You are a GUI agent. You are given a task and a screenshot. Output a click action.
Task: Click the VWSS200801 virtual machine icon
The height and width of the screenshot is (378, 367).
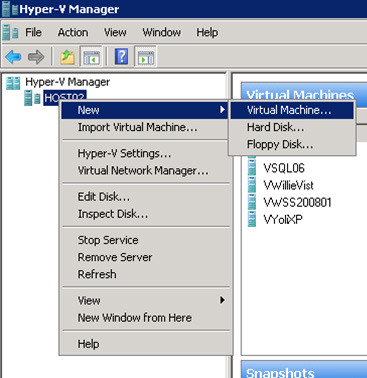tap(252, 202)
